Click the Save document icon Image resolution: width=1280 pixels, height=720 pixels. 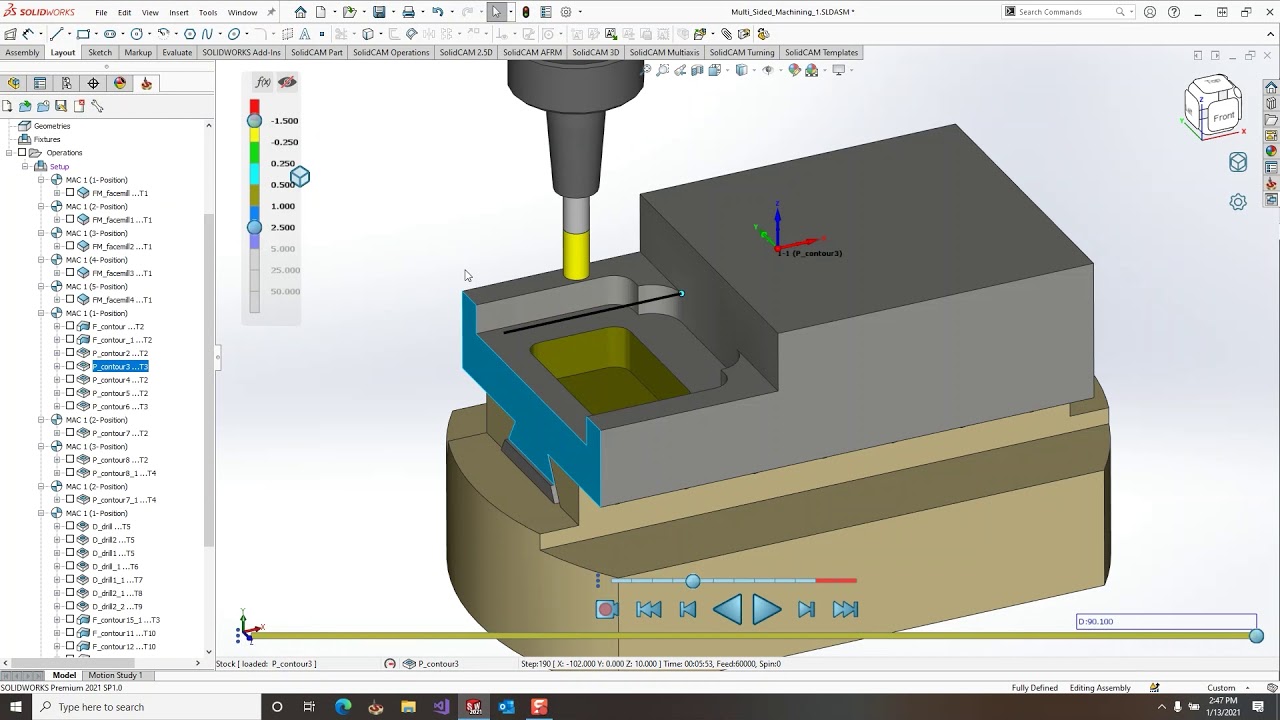pos(379,12)
